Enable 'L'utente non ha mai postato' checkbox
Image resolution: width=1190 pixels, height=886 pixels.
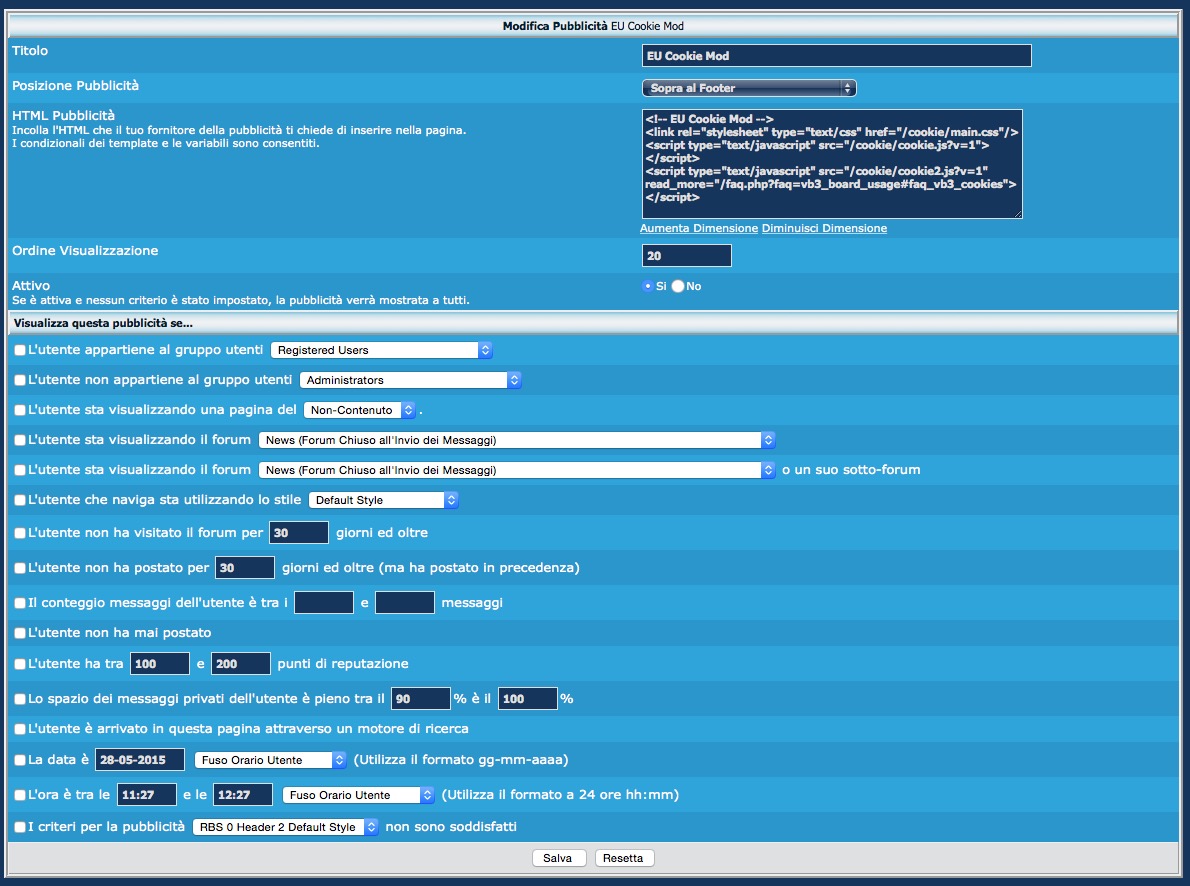coord(20,633)
